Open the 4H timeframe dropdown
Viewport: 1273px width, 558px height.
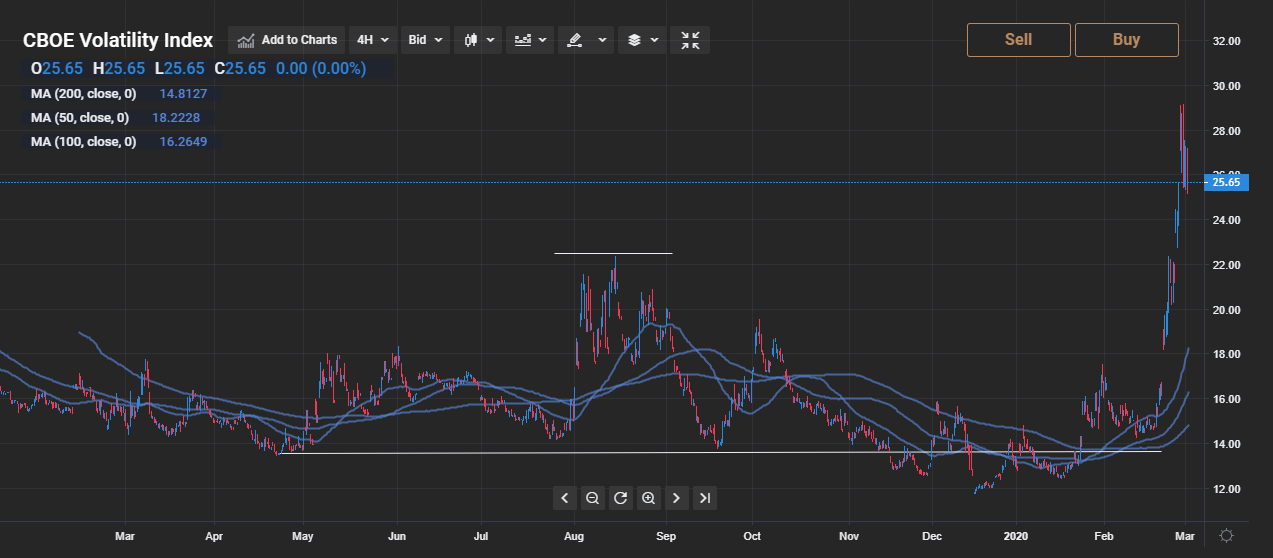tap(375, 40)
